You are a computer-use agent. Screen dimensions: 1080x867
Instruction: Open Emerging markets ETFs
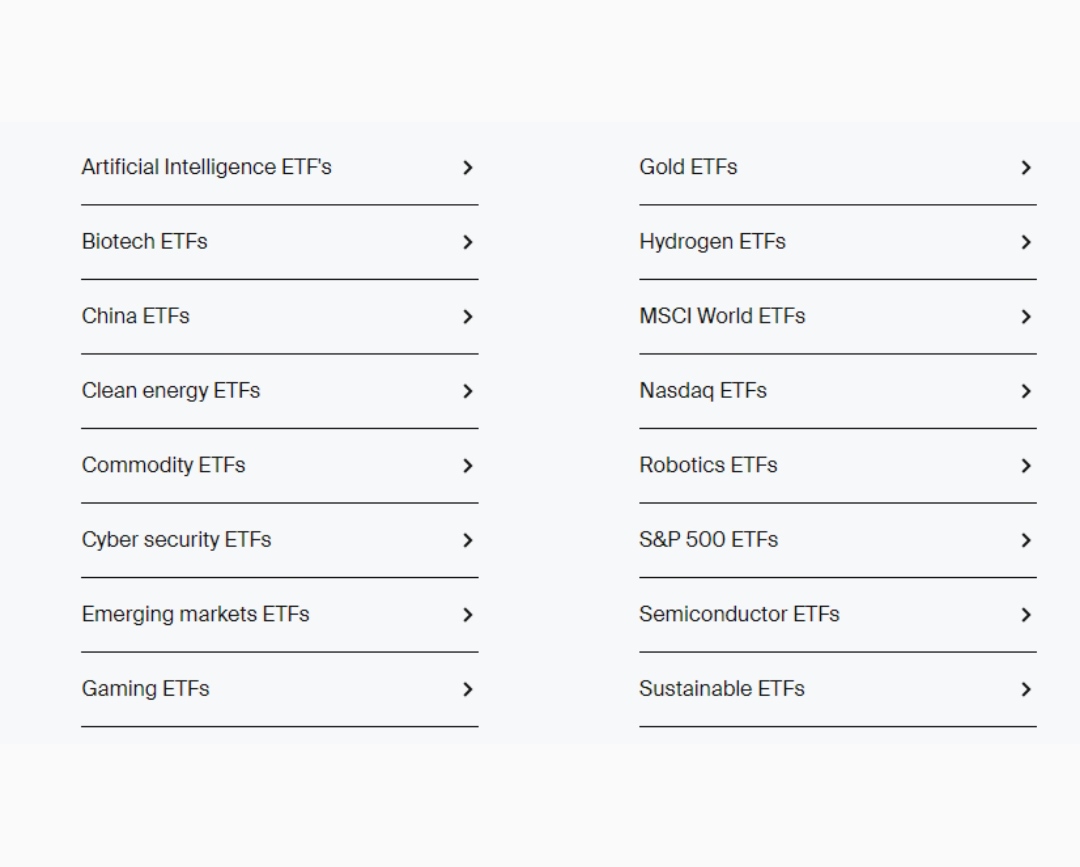click(x=280, y=614)
